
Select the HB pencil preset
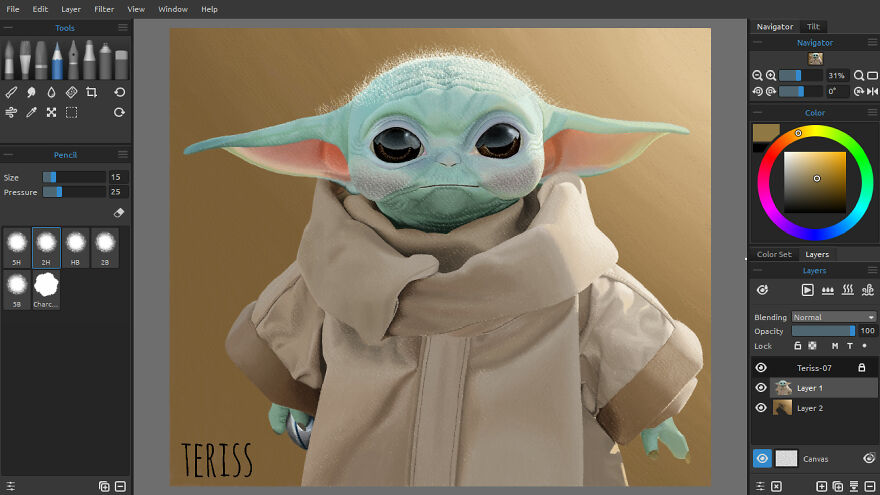75,246
